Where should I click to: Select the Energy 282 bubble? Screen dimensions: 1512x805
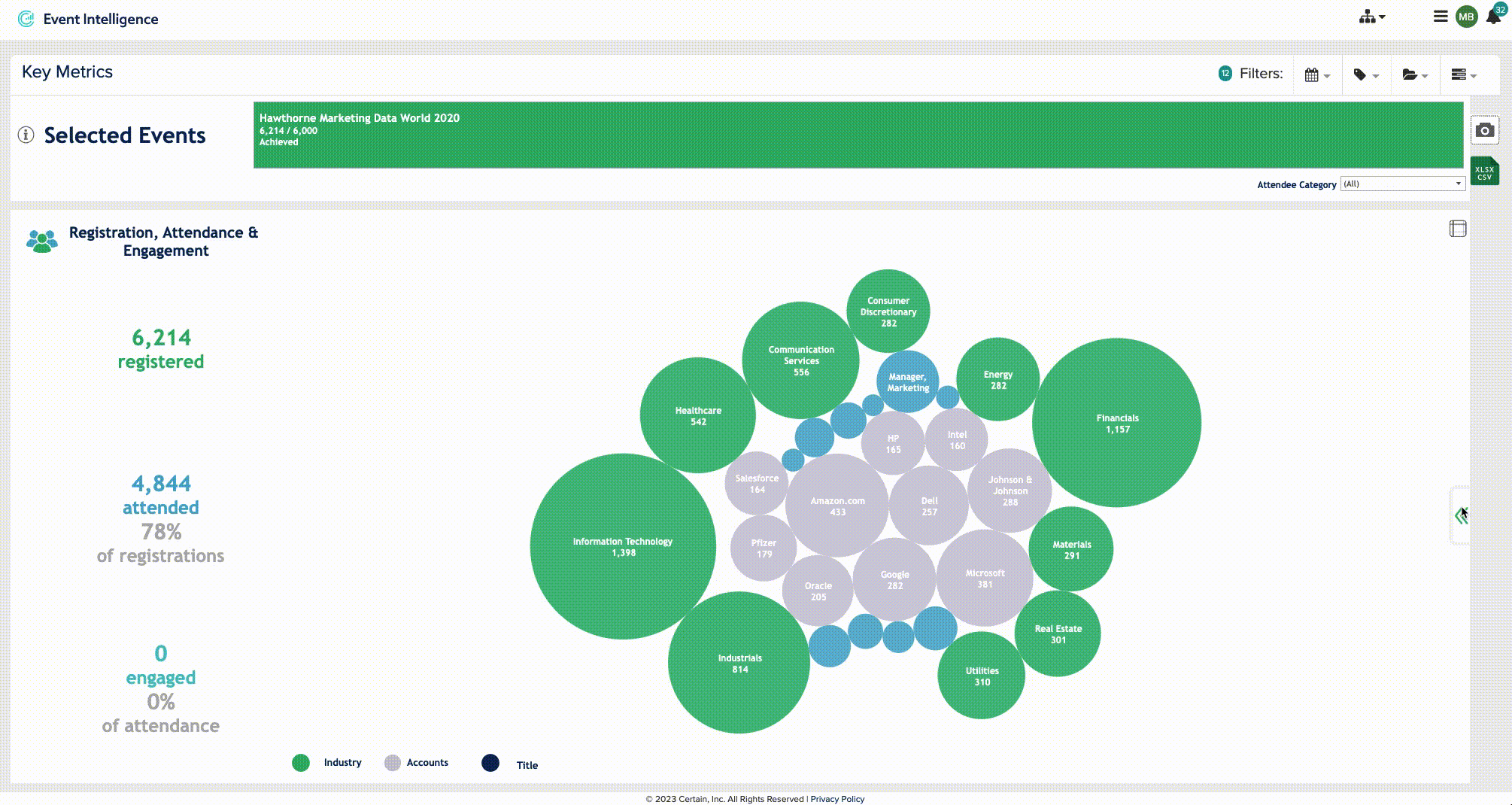tap(998, 379)
